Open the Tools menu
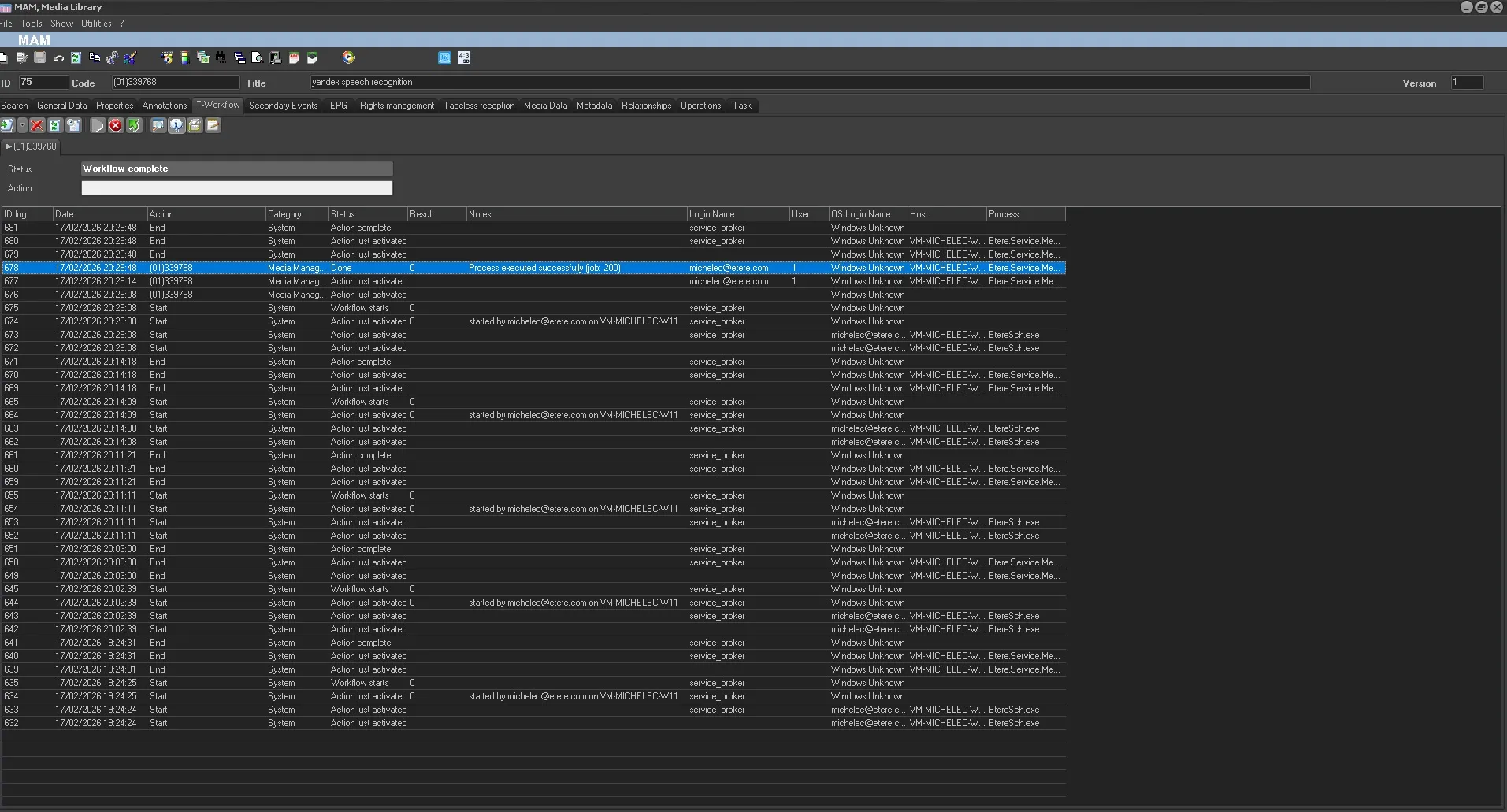This screenshot has height=812, width=1507. (x=32, y=24)
